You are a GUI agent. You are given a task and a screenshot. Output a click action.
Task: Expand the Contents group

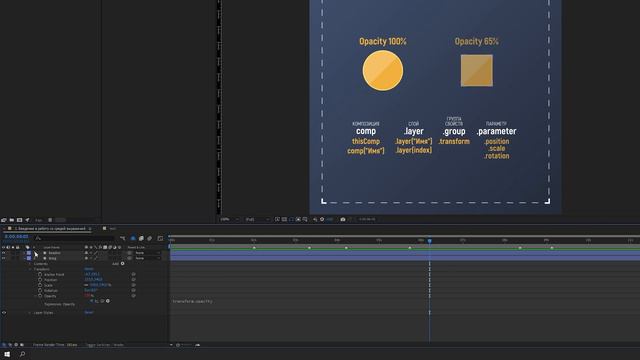(x=29, y=264)
